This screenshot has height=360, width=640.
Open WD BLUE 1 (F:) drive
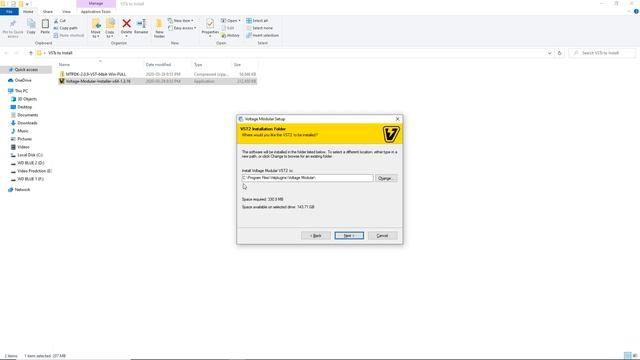click(30, 179)
